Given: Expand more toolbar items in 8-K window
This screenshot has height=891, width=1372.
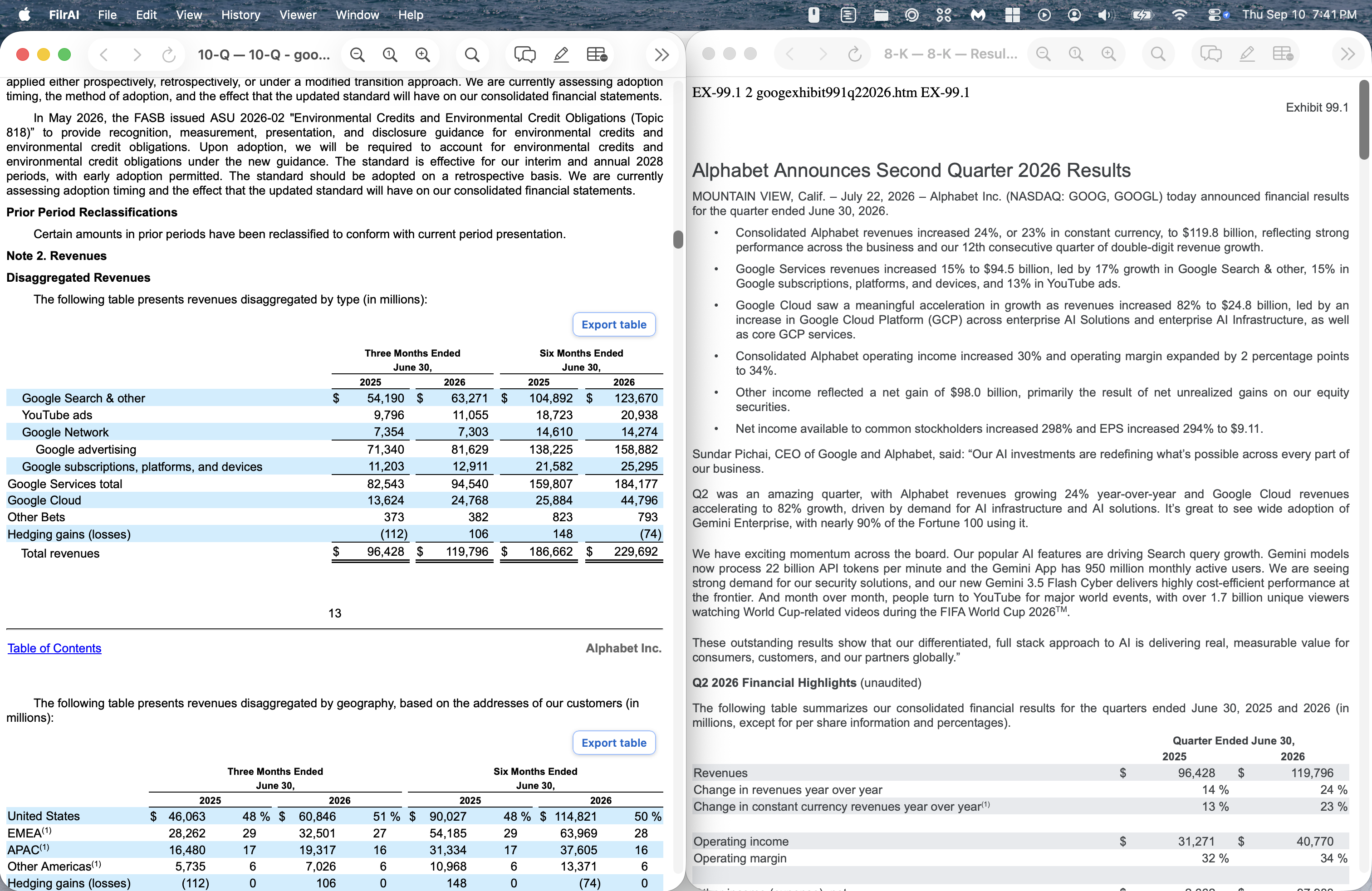Looking at the screenshot, I should [1348, 54].
